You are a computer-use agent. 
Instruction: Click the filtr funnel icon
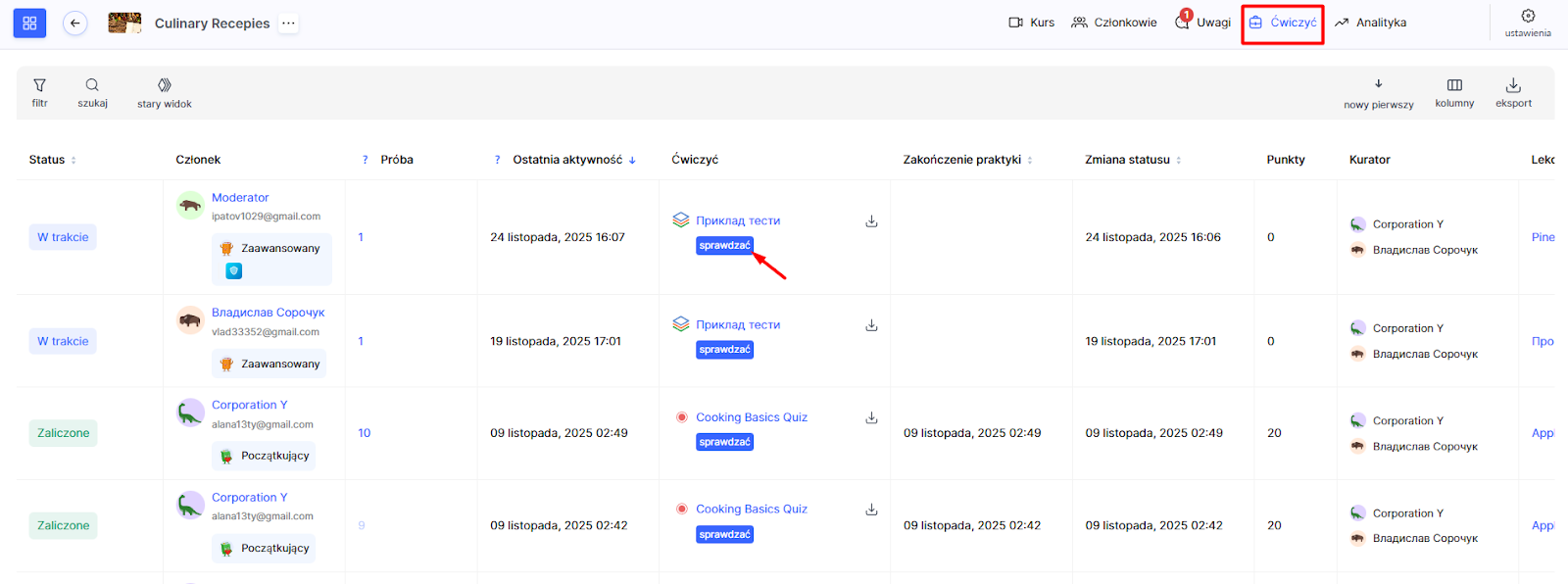tap(39, 86)
